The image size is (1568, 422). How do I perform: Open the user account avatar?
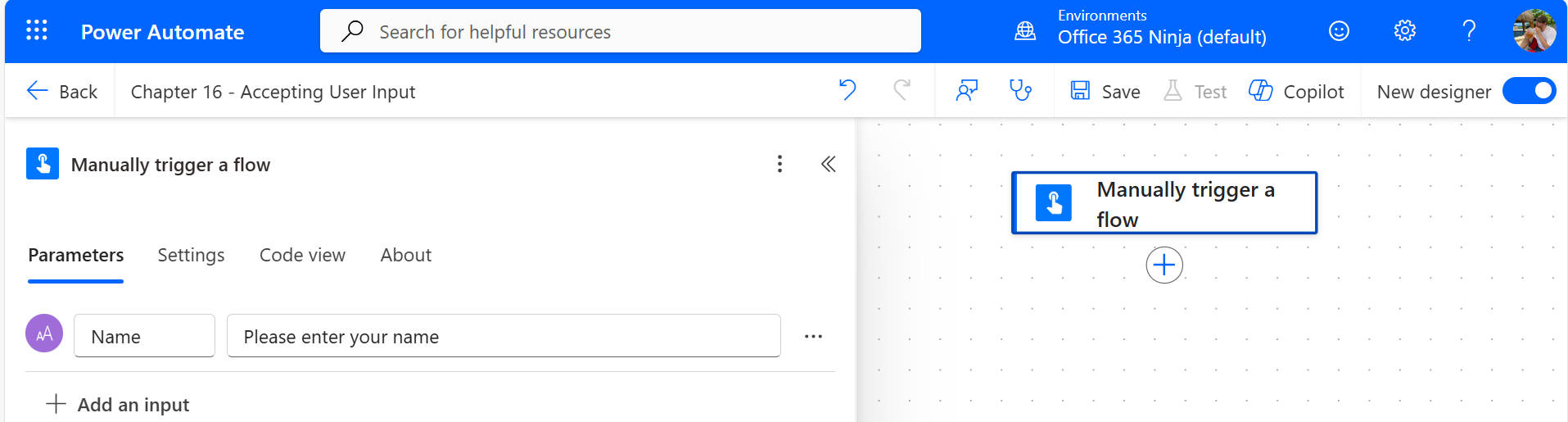(1534, 31)
